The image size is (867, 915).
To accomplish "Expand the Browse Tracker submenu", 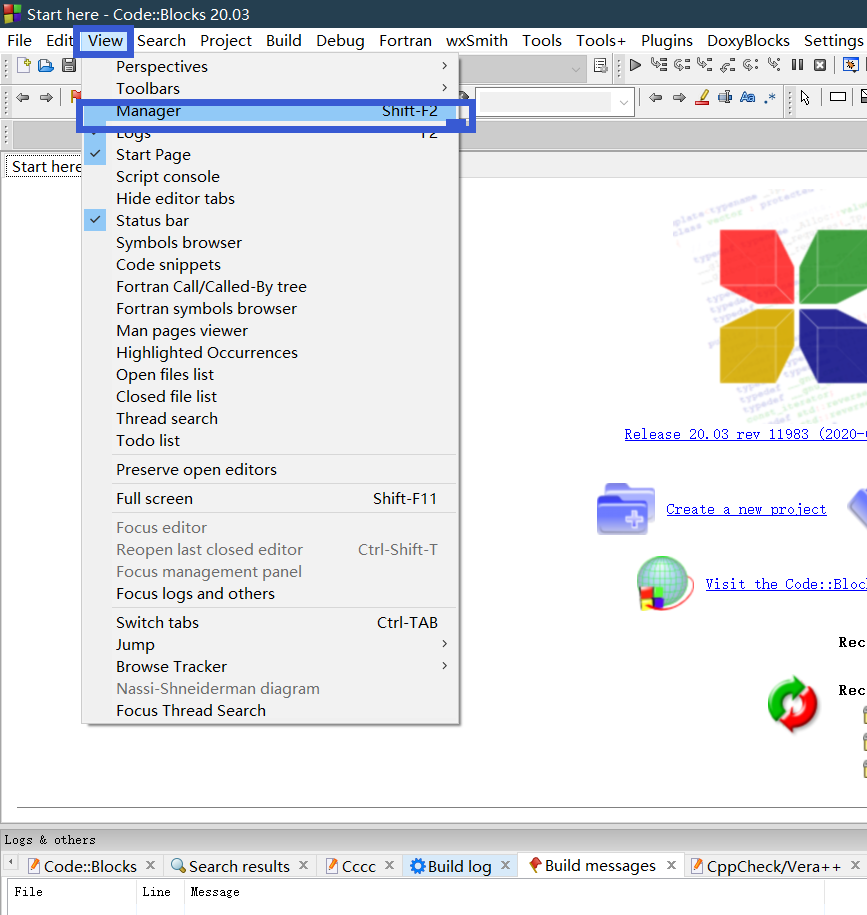I will point(270,666).
